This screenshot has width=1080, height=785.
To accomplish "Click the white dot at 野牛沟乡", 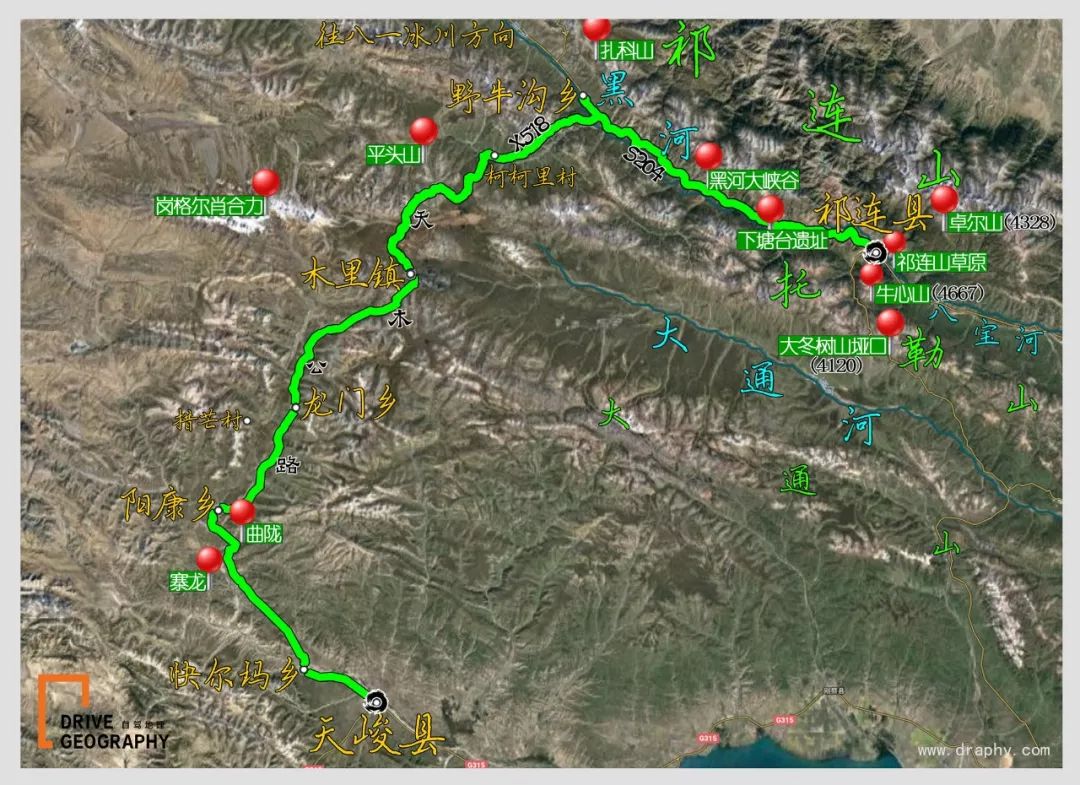I will (x=583, y=96).
